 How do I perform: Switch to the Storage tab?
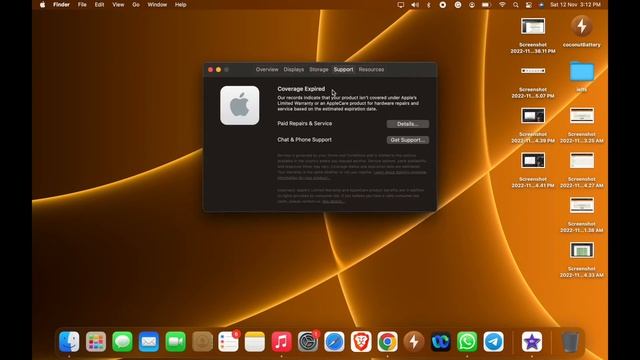319,69
